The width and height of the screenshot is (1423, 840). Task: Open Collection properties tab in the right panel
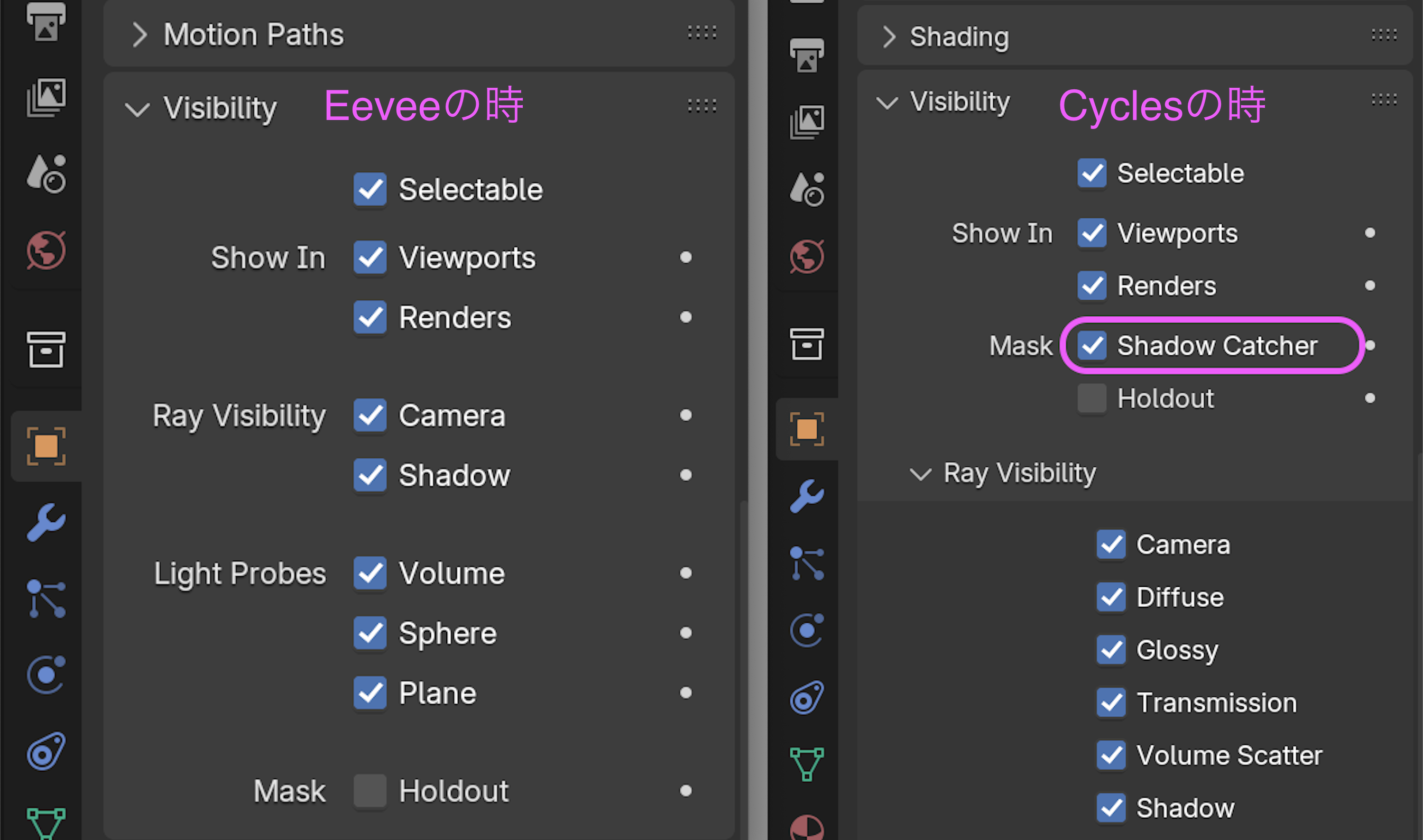pos(807,344)
